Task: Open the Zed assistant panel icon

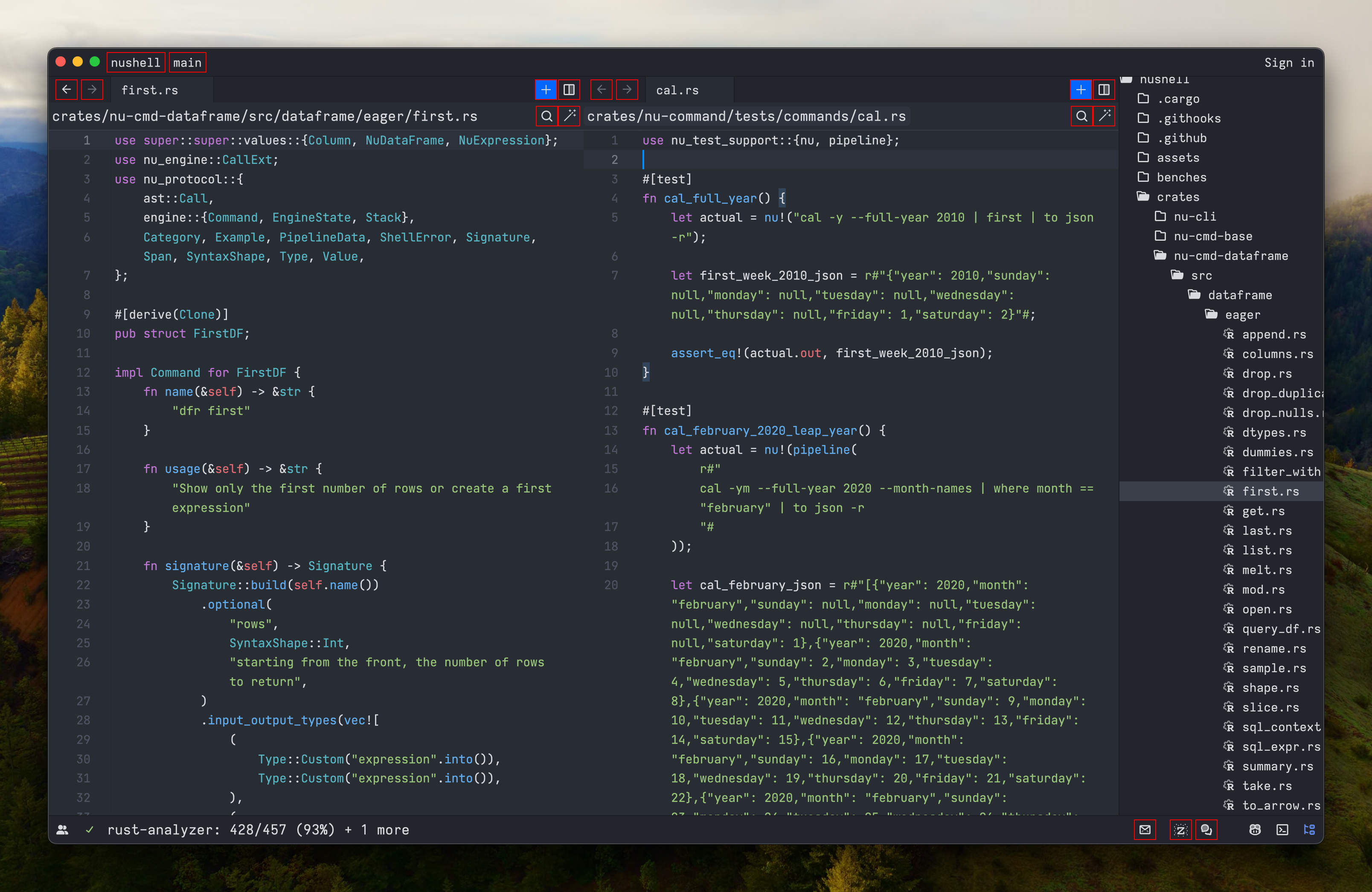Action: pyautogui.click(x=1180, y=830)
